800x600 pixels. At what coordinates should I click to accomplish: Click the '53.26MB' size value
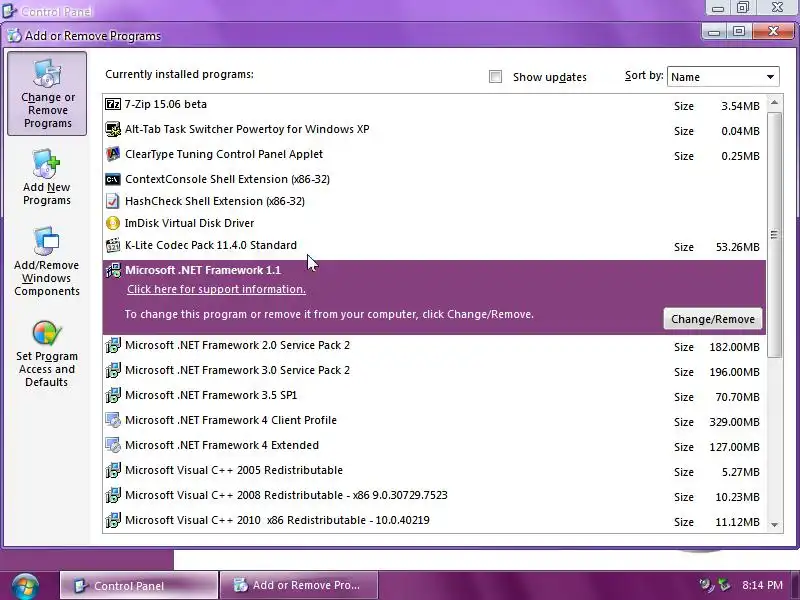738,247
